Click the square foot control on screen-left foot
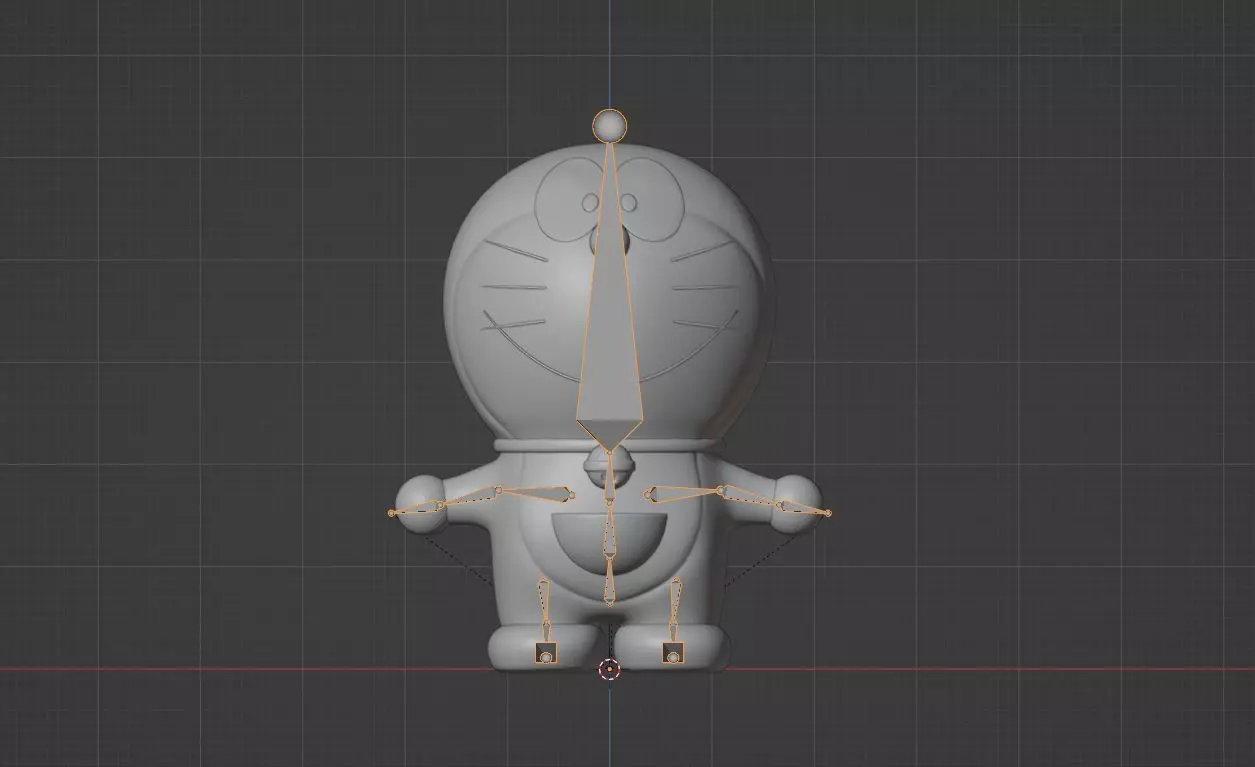Viewport: 1255px width, 767px height. pyautogui.click(x=546, y=653)
